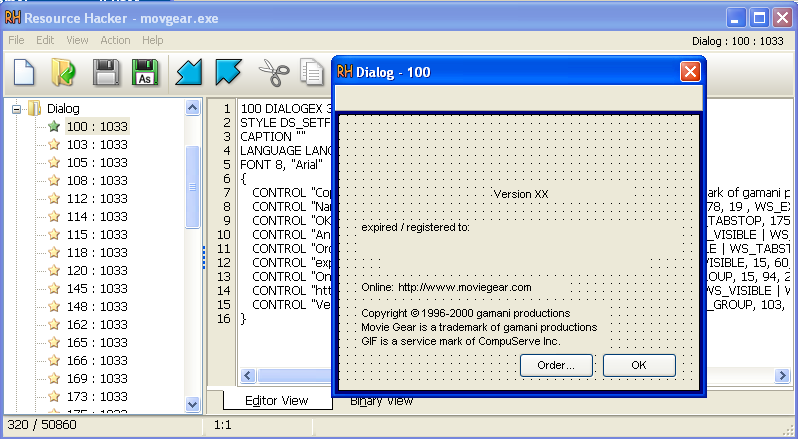Click the editor horizontal scroll left arrow
The image size is (798, 439).
(248, 376)
